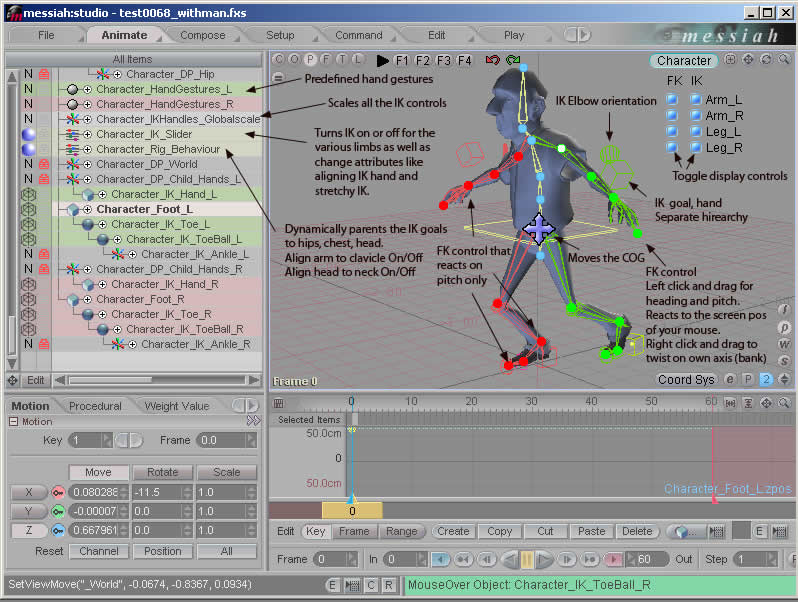This screenshot has height=602, width=798.
Task: Click the Delete key button
Action: tap(637, 531)
